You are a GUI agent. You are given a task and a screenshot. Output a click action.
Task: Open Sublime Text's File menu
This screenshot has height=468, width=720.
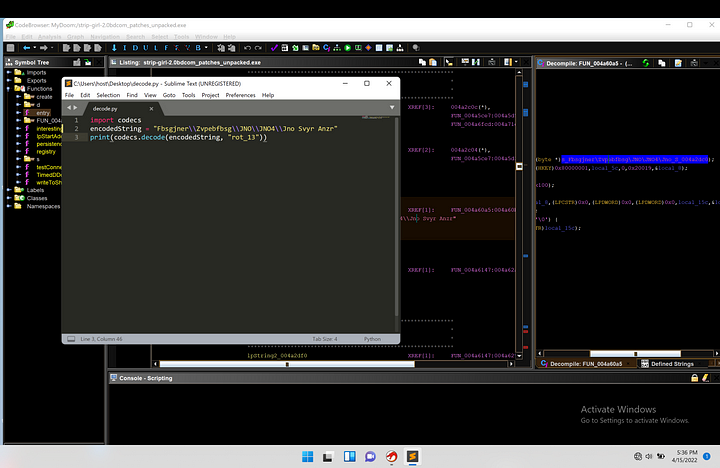click(69, 95)
